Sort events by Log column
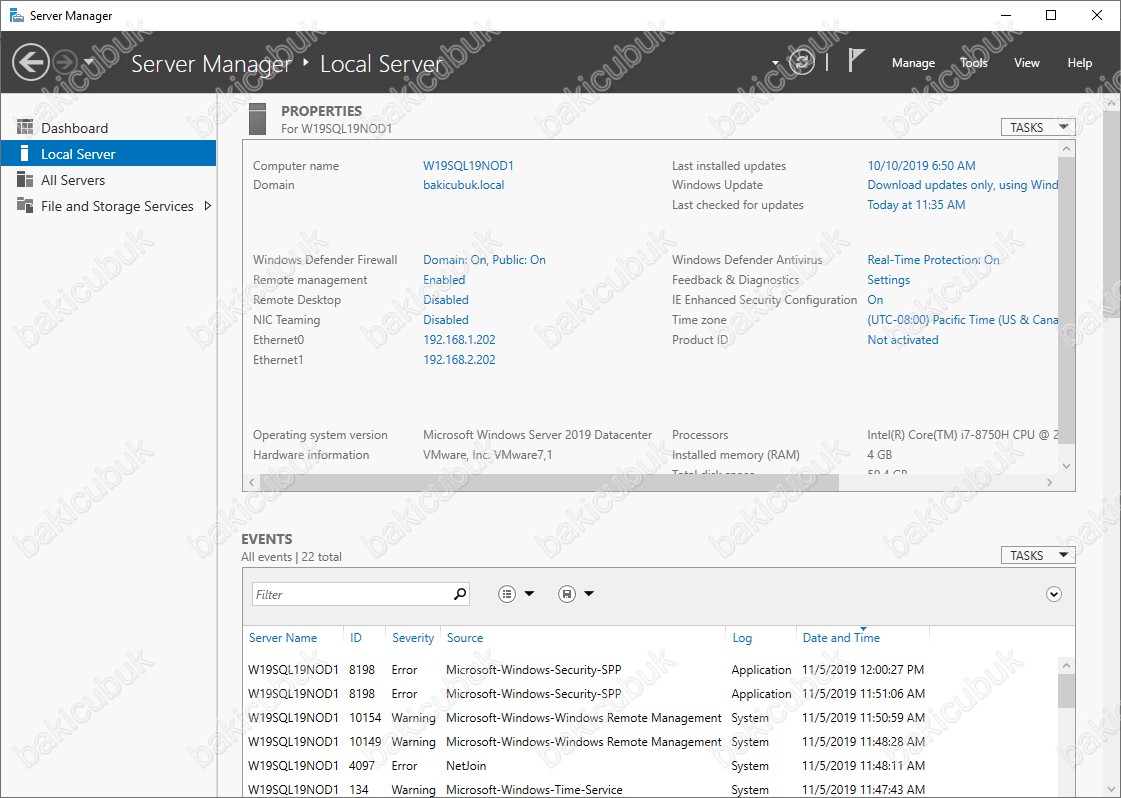 pyautogui.click(x=742, y=638)
